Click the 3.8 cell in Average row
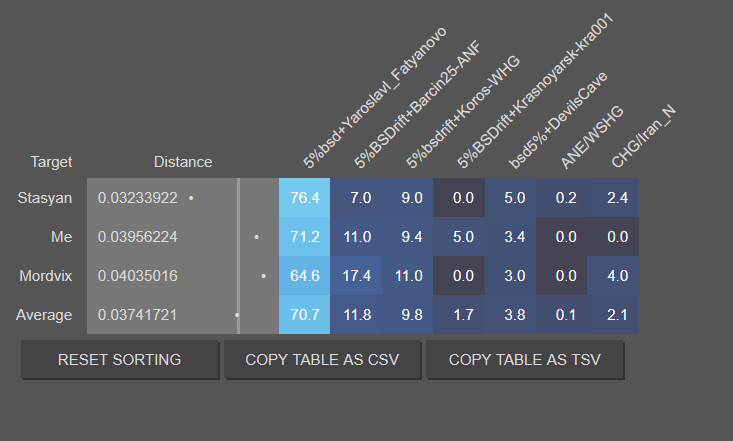 [510, 314]
